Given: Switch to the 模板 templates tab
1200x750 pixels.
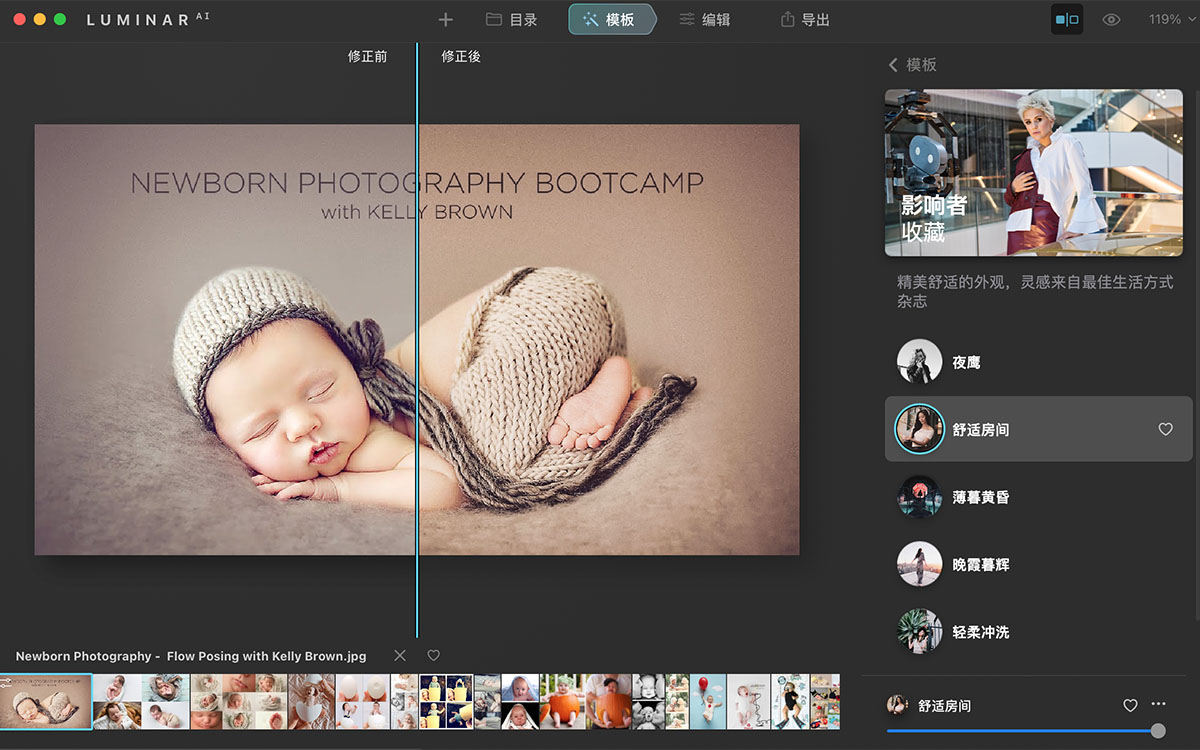Looking at the screenshot, I should [x=612, y=20].
